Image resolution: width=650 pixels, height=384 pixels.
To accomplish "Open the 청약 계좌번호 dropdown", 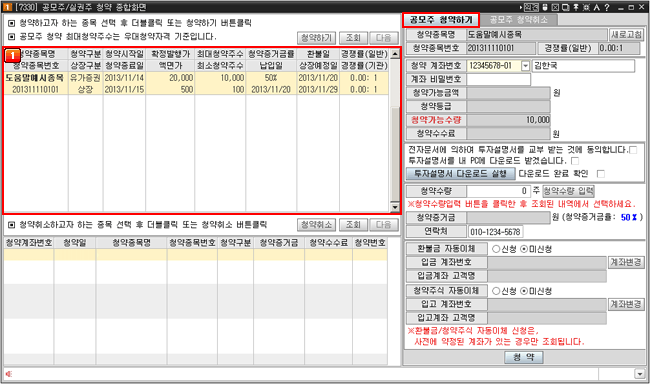I will (525, 66).
